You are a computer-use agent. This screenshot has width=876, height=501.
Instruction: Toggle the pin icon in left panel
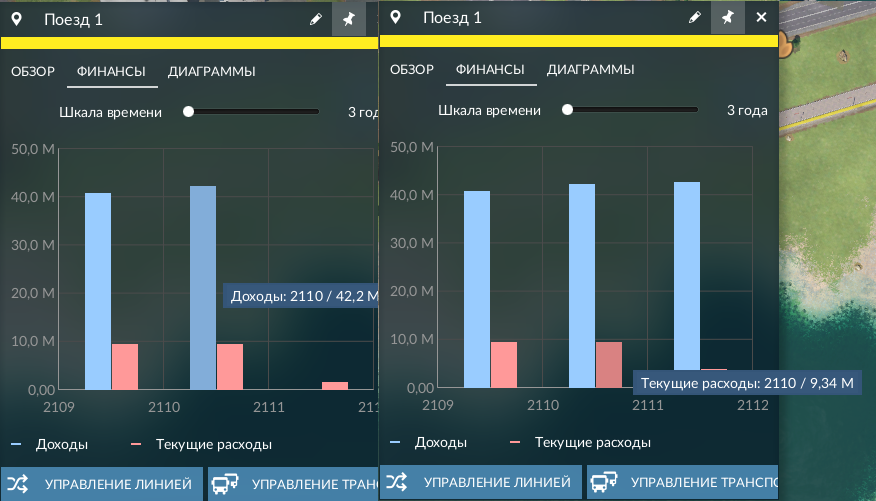[349, 20]
